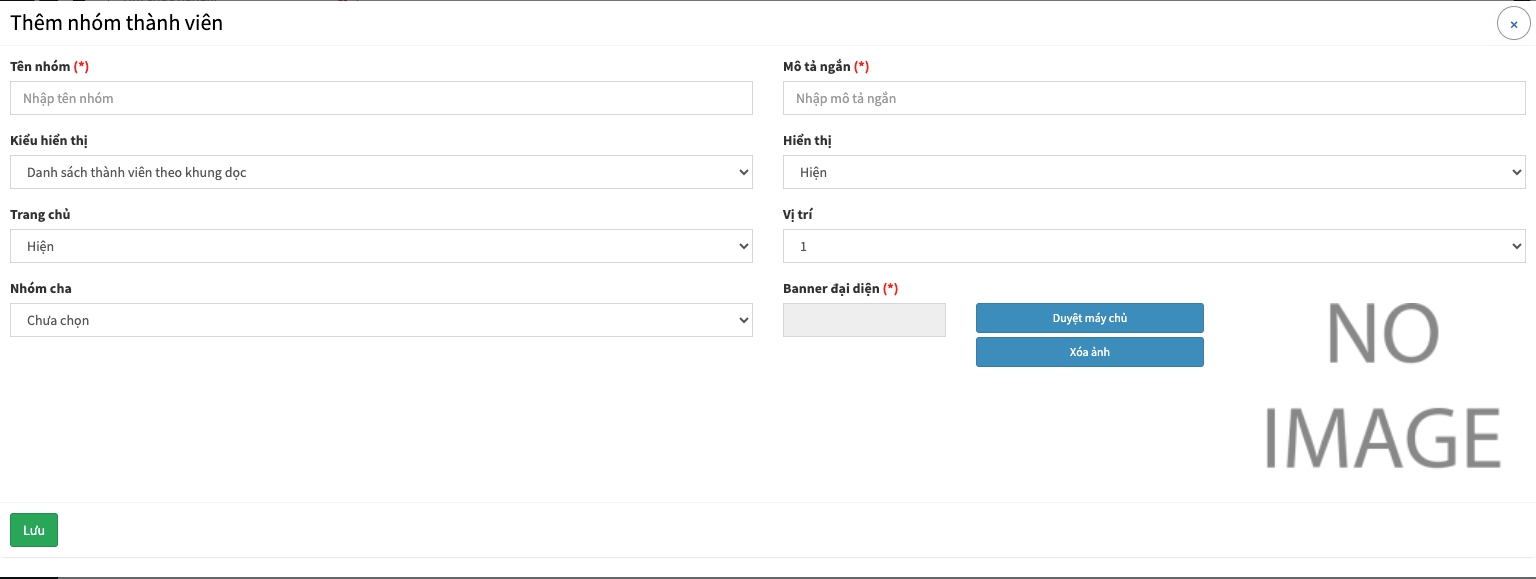This screenshot has width=1536, height=579.
Task: Click the Xóa ảnh button
Action: pyautogui.click(x=1089, y=352)
